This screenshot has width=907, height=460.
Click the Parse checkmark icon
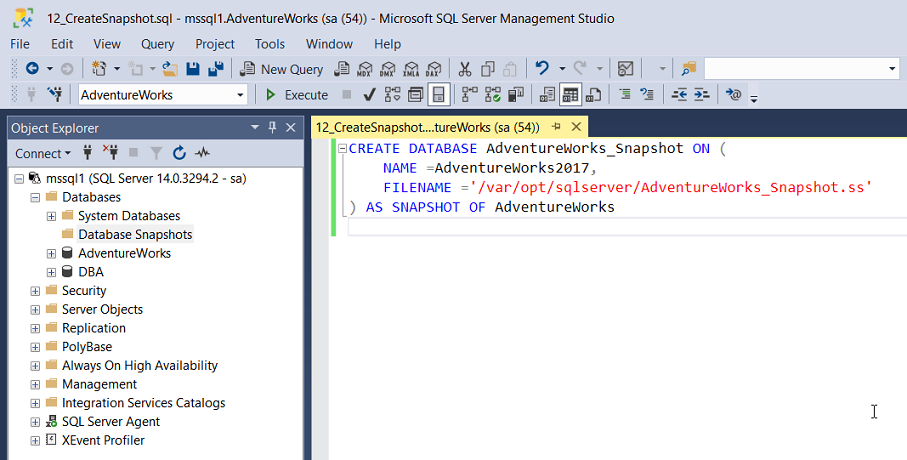370,94
